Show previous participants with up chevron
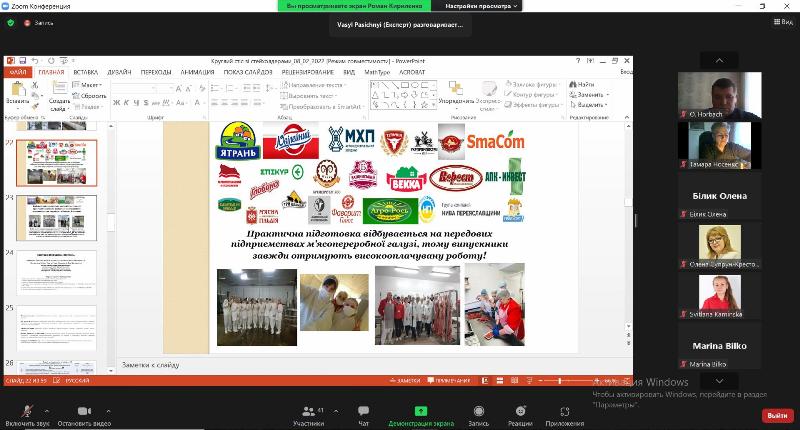 pyautogui.click(x=719, y=61)
